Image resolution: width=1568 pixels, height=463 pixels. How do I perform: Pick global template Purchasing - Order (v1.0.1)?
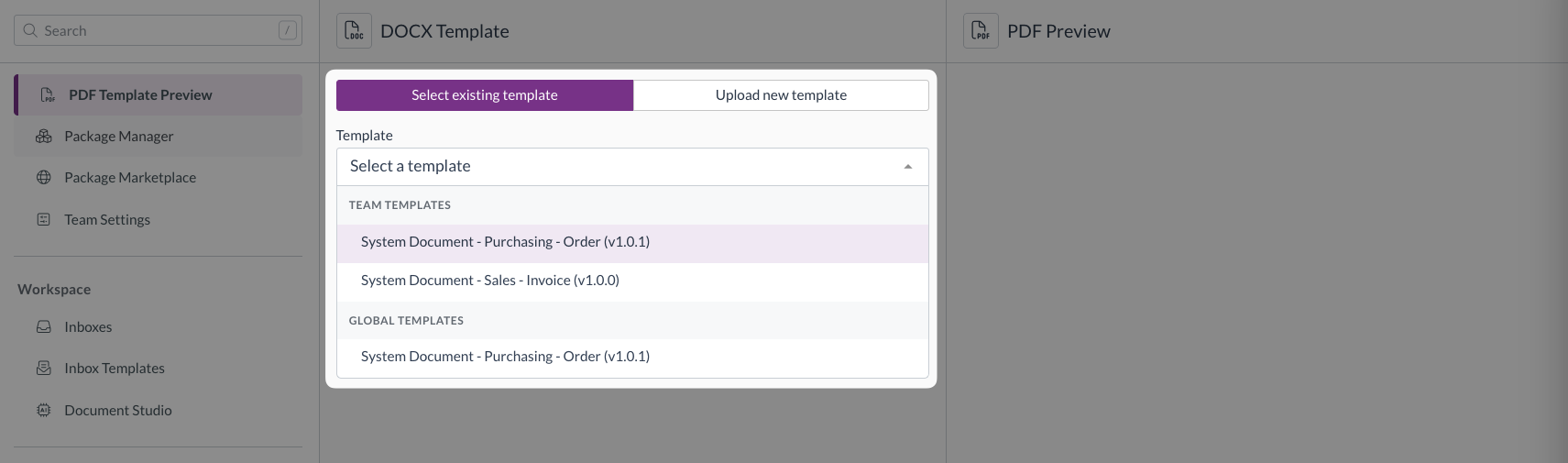pyautogui.click(x=505, y=358)
